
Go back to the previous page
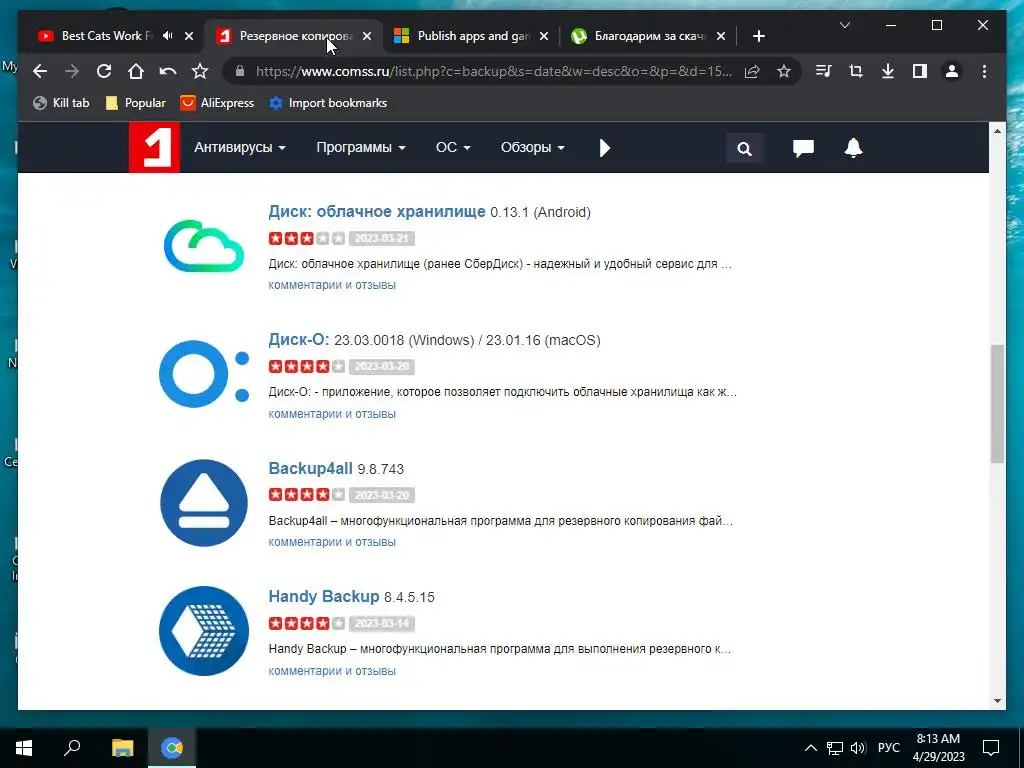coord(40,71)
